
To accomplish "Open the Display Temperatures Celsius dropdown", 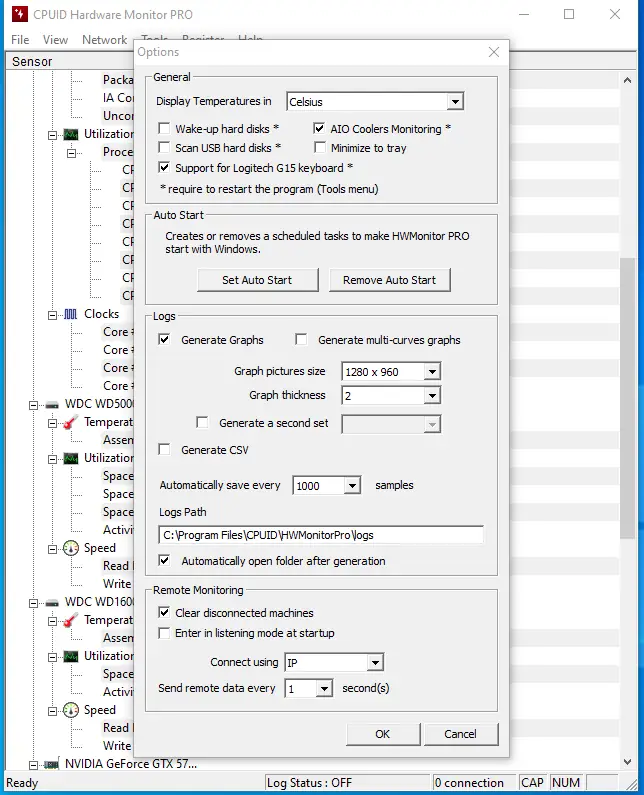I will point(455,101).
